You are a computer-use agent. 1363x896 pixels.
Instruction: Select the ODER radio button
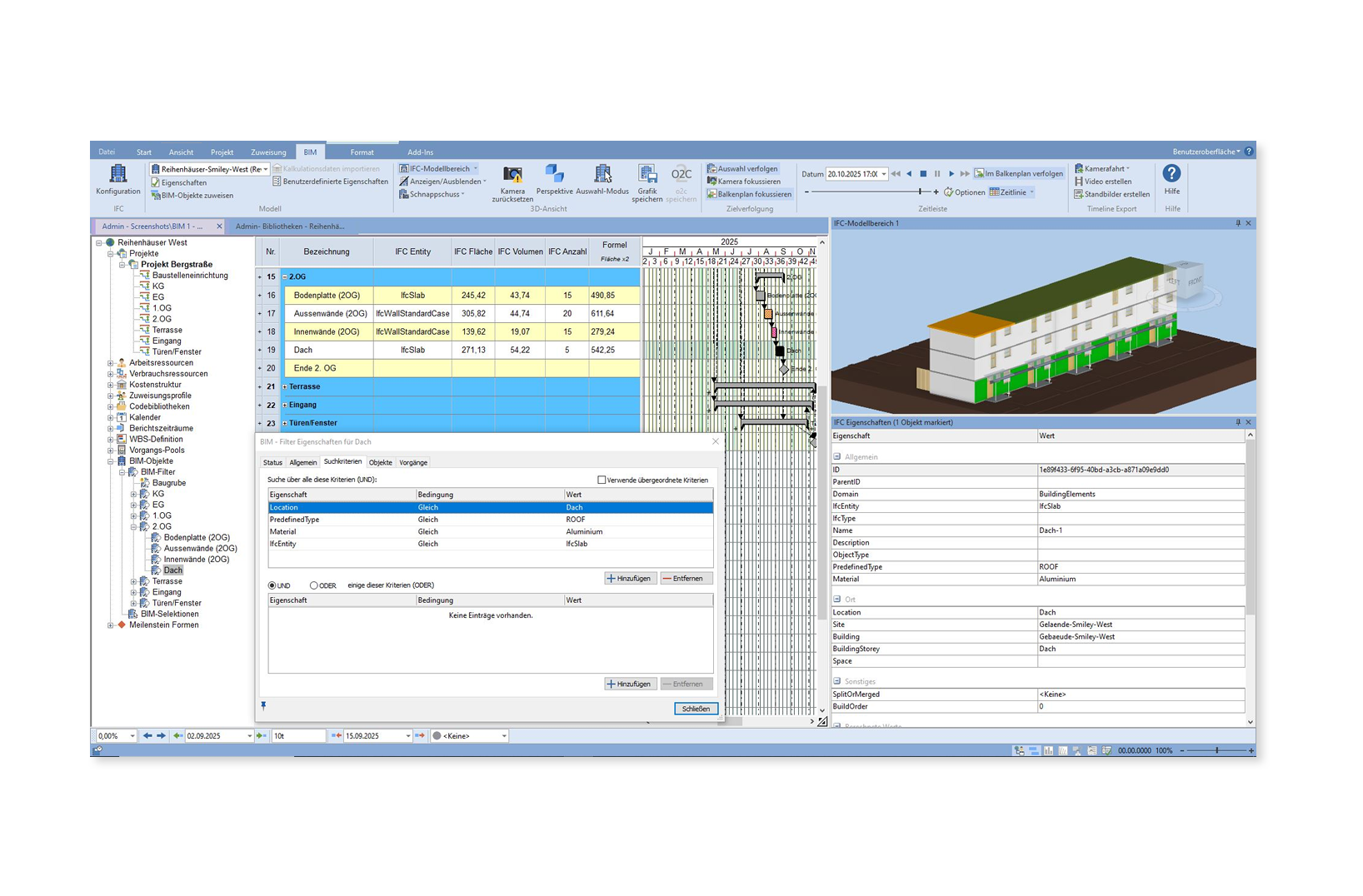coord(314,586)
